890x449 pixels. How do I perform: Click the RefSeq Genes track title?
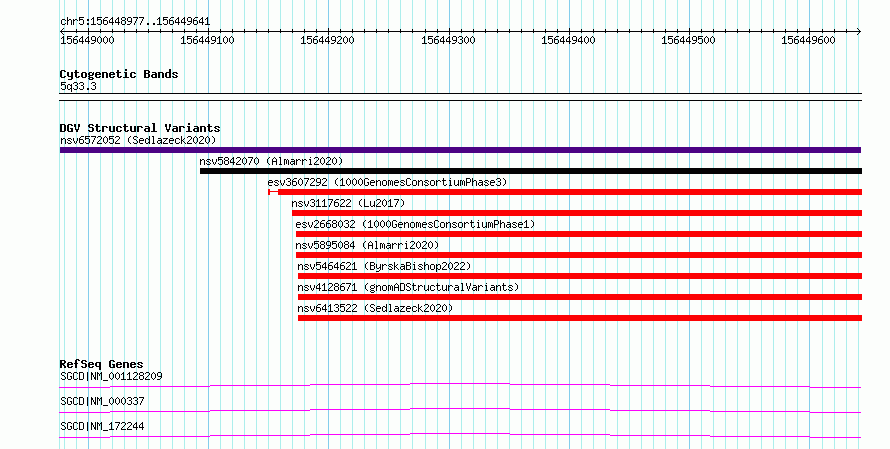pyautogui.click(x=101, y=364)
